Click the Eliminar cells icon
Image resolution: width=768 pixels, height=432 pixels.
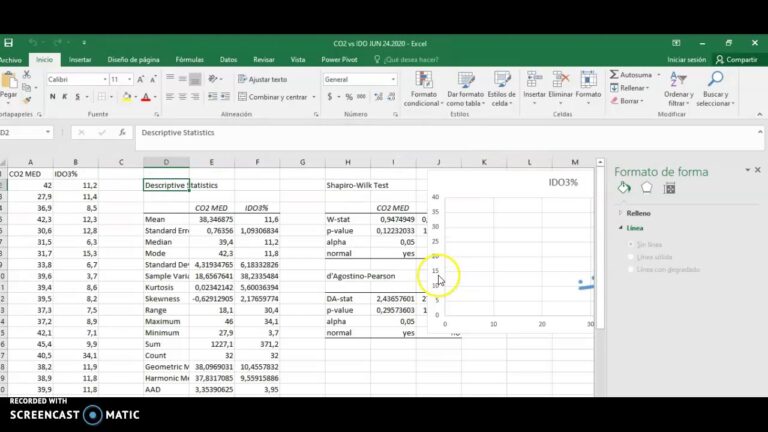560,80
